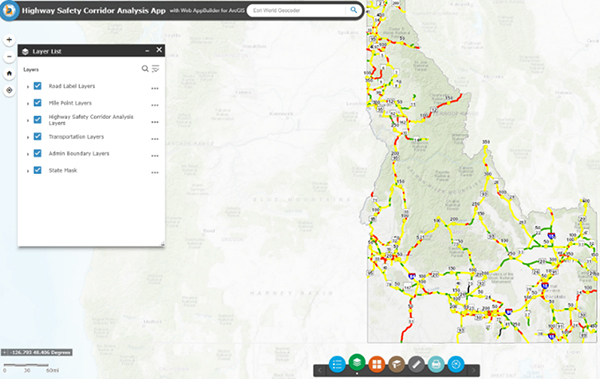Click the app logo in the header

(9, 10)
